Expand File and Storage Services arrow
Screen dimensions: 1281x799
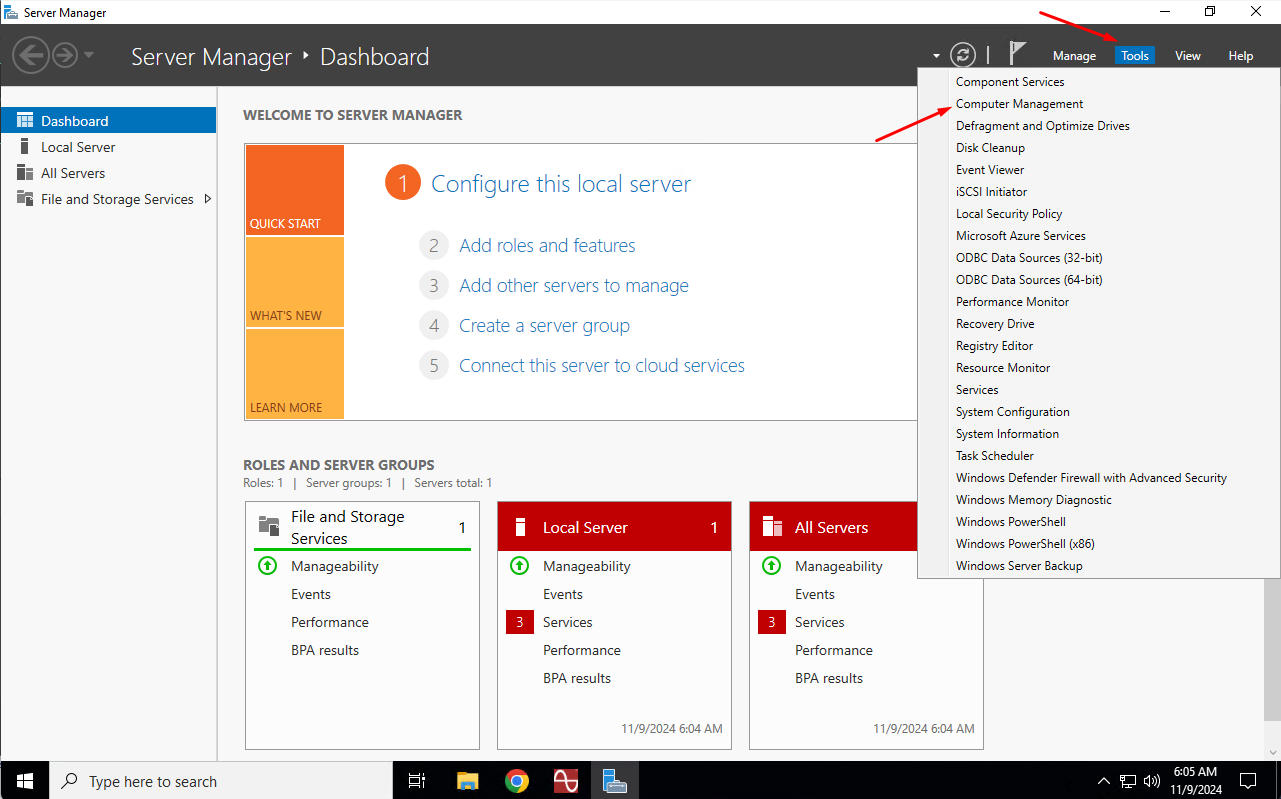[208, 199]
